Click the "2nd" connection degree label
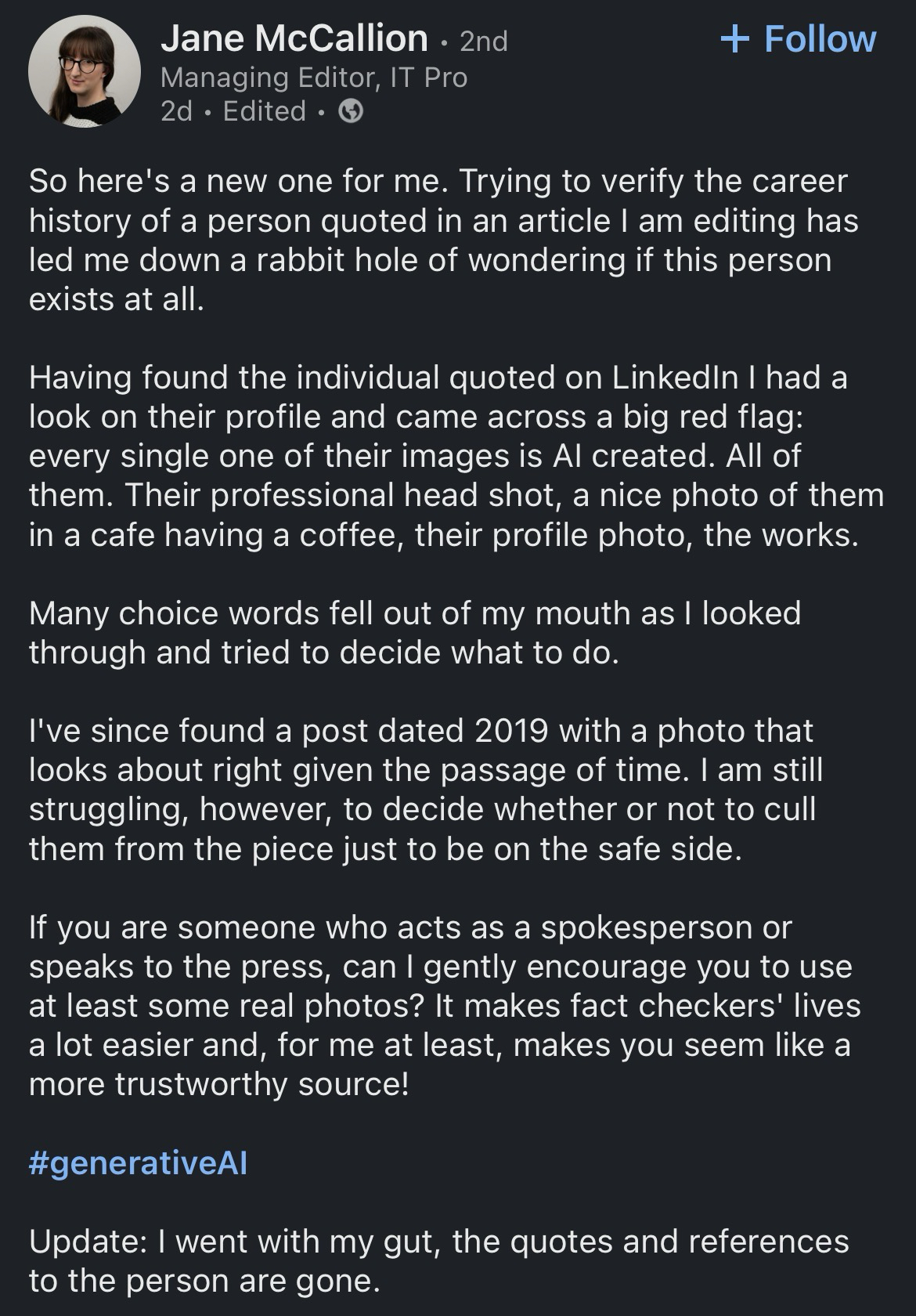The image size is (916, 1316). [483, 41]
